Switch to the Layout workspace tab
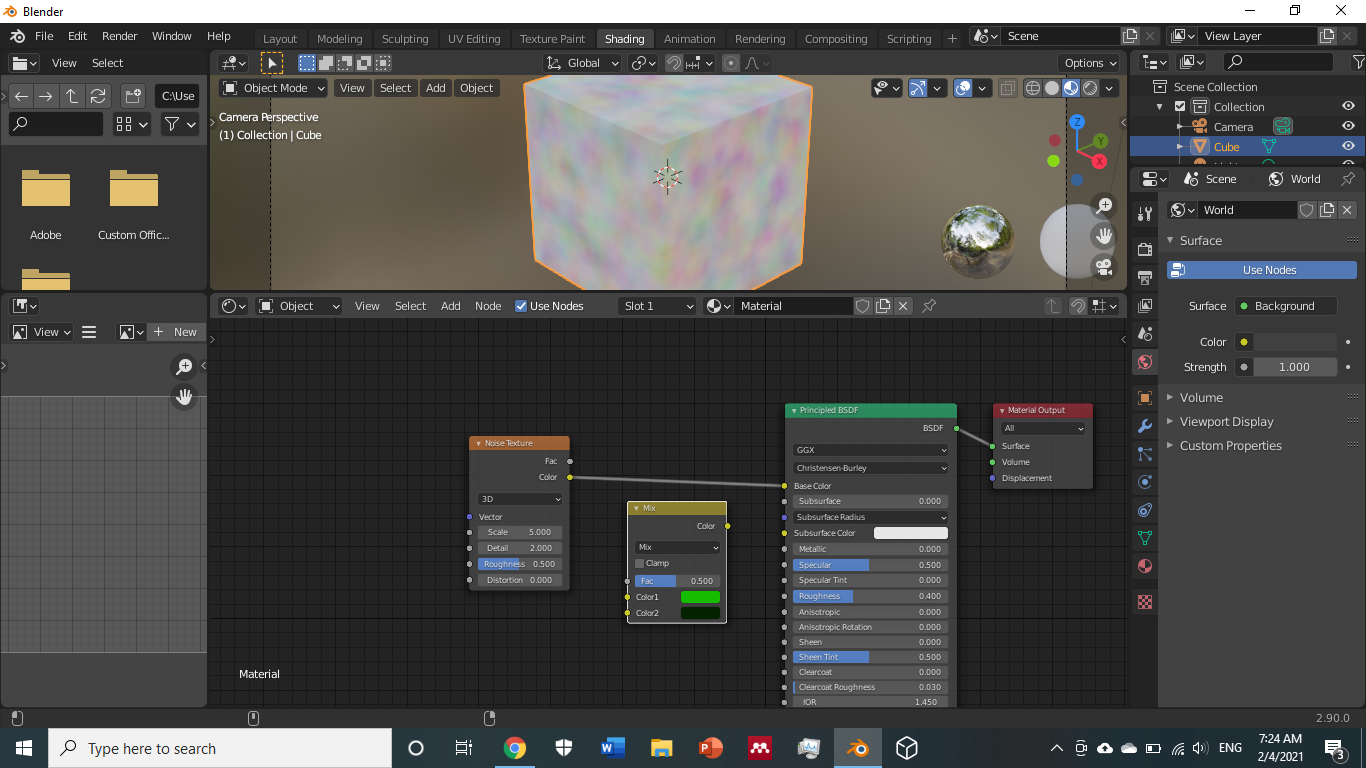 pyautogui.click(x=280, y=39)
